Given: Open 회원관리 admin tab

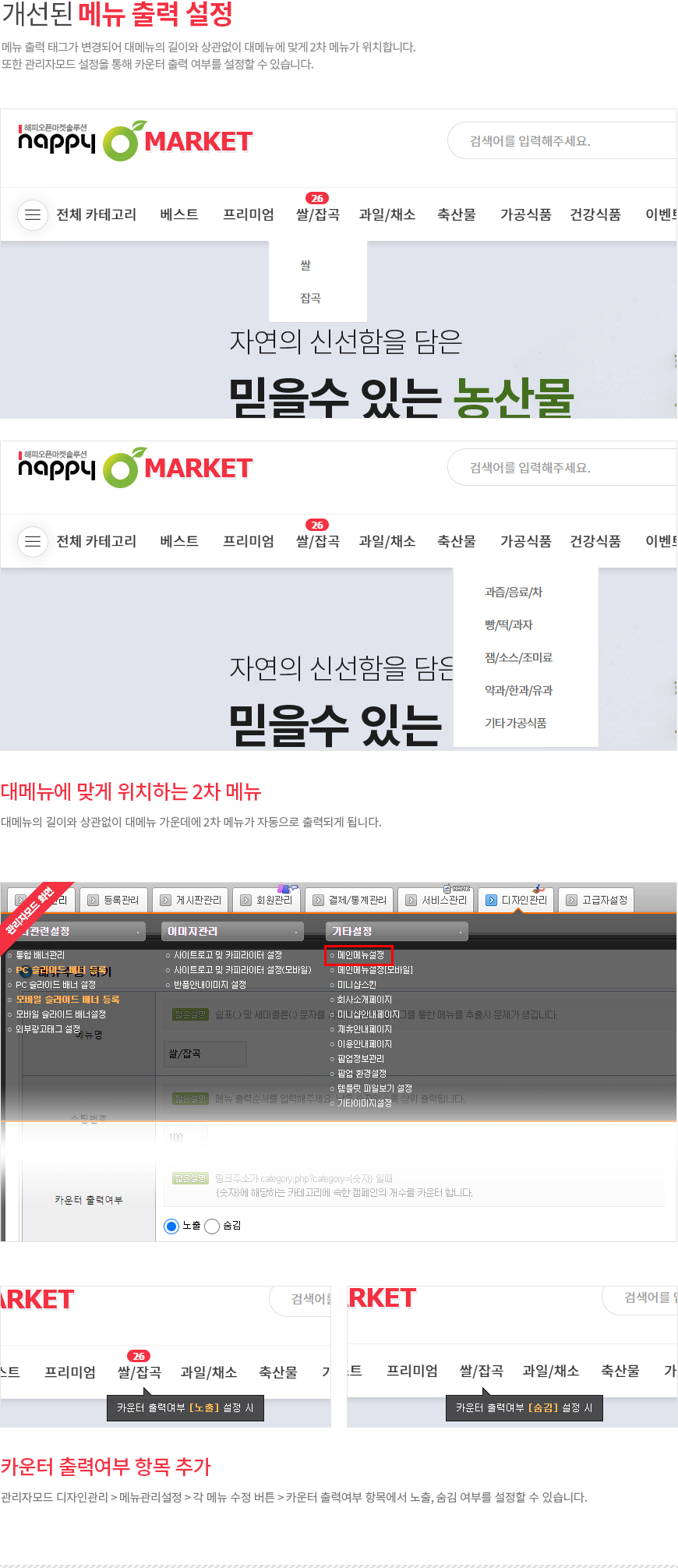Looking at the screenshot, I should [266, 900].
